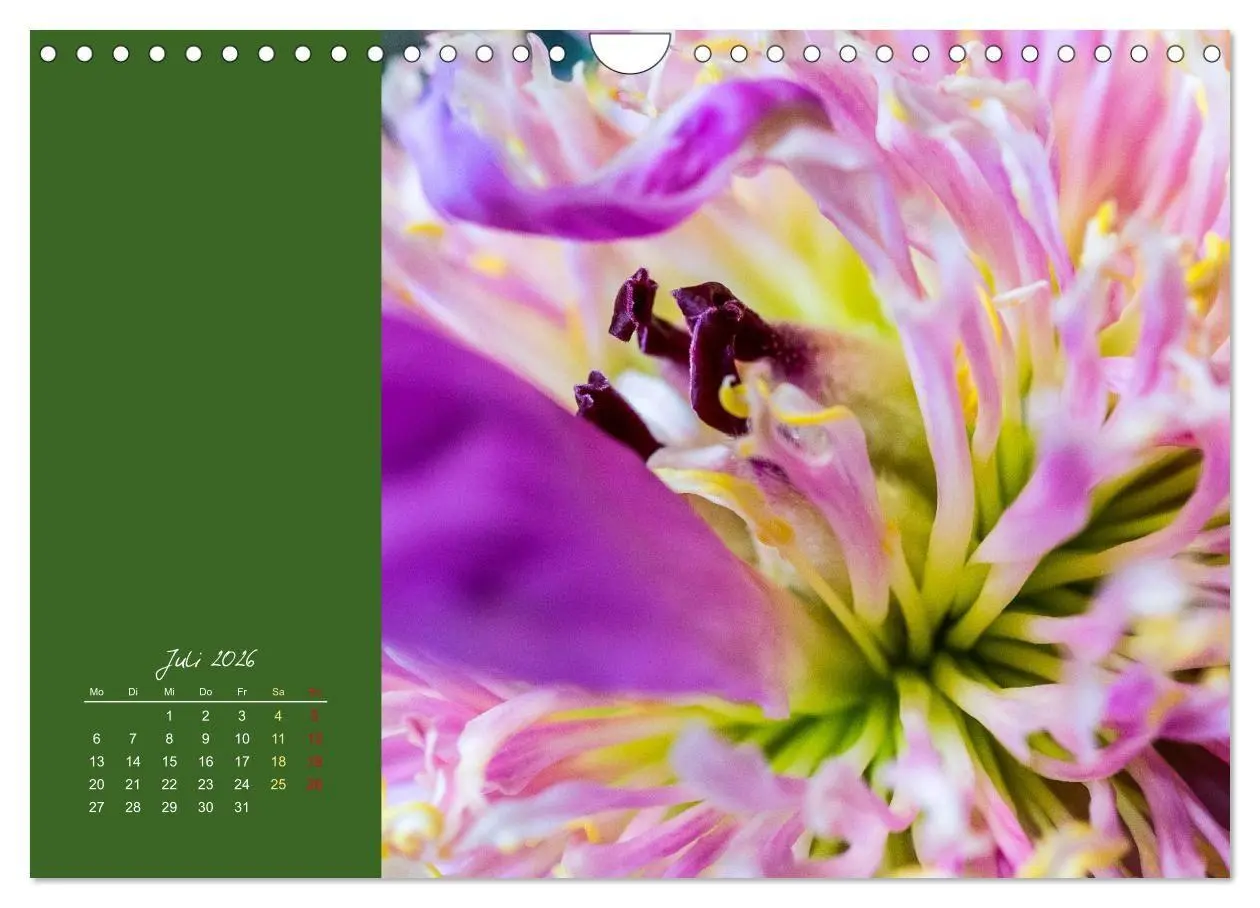Screen dimensions: 1260x908
Task: Click Saturday date 4
Action: click(278, 716)
